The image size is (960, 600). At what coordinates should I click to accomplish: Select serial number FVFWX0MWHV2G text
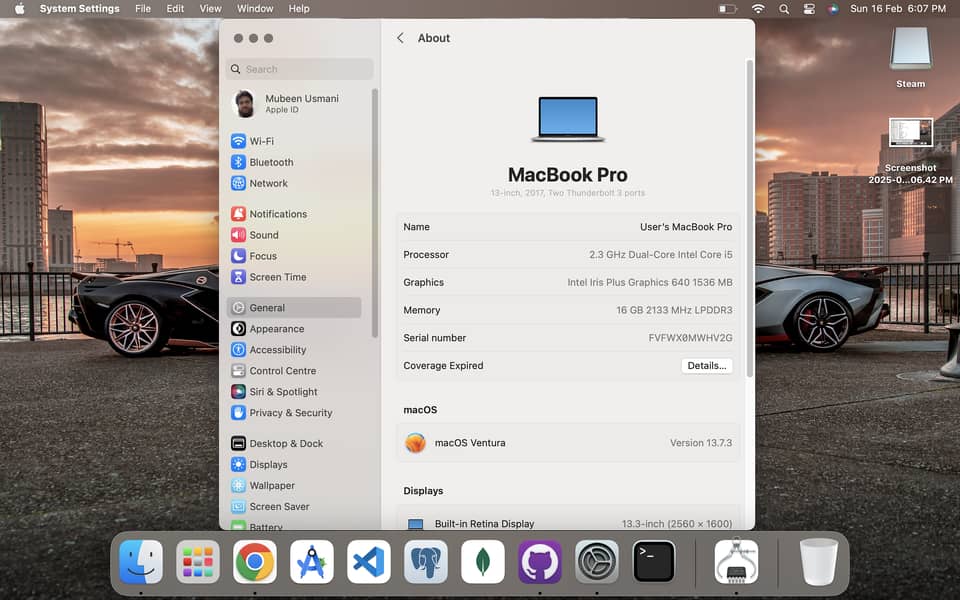coord(690,338)
